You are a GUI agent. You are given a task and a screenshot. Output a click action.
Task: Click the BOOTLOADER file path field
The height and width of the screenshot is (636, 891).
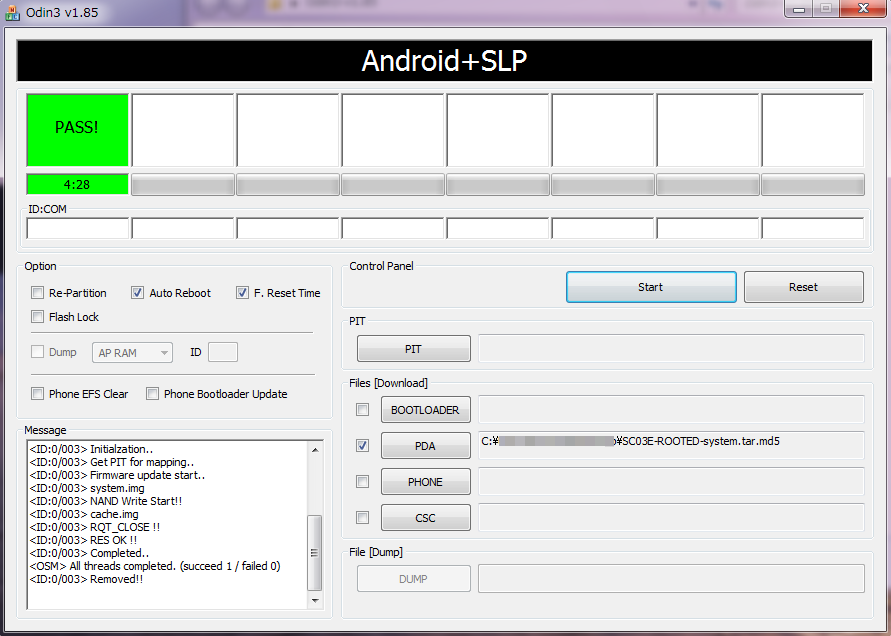[671, 409]
